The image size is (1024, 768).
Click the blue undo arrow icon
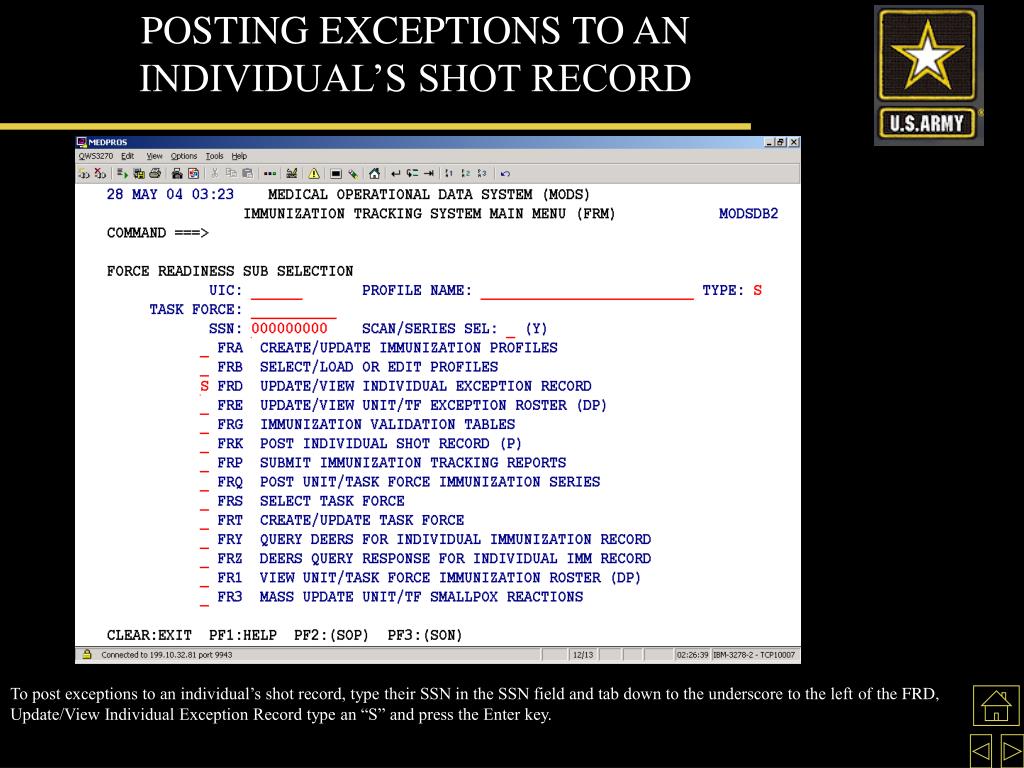(505, 173)
